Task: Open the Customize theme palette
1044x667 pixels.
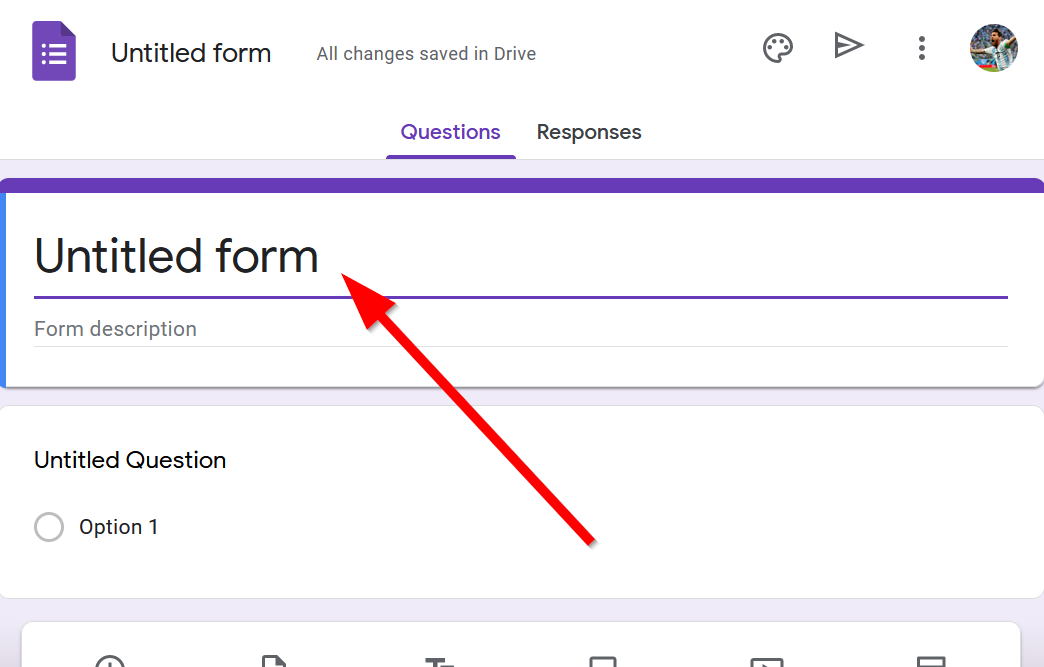Action: [x=778, y=48]
